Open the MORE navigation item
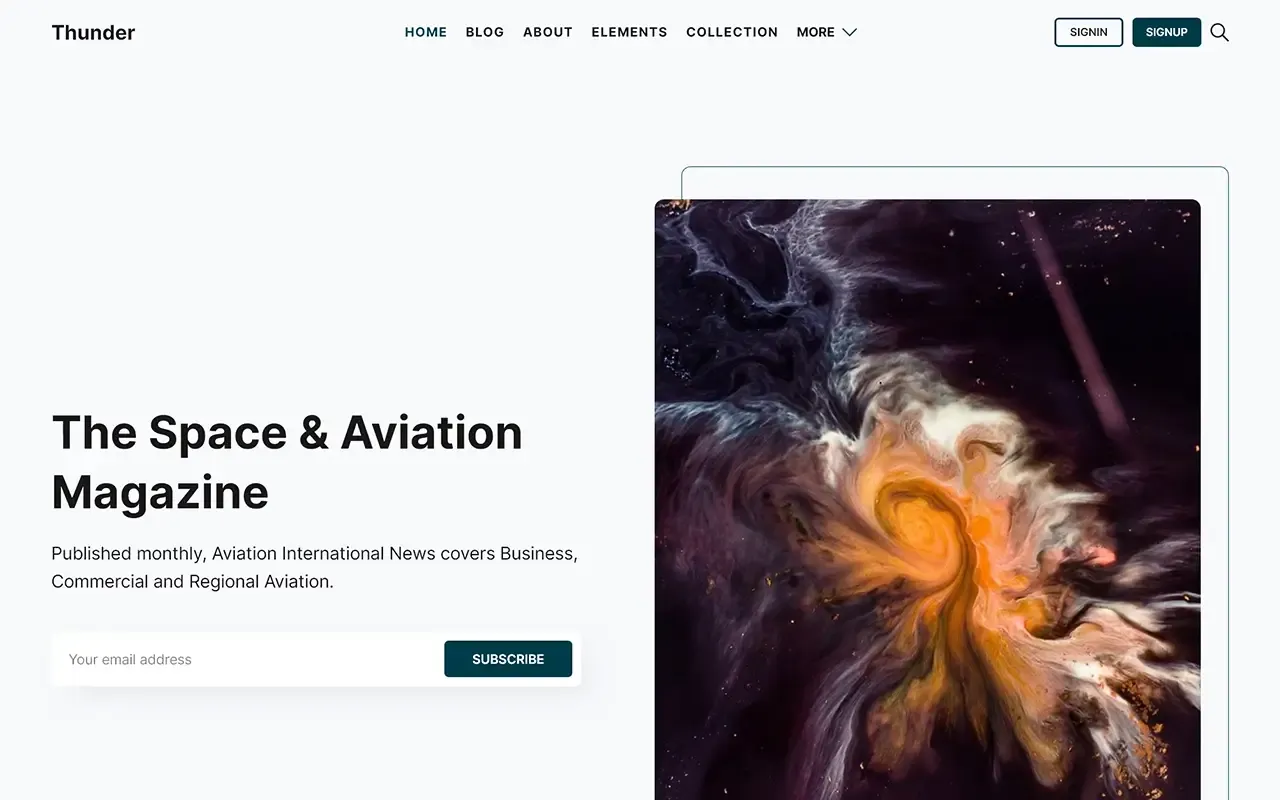Screen dimensions: 1280x800 click(x=826, y=32)
